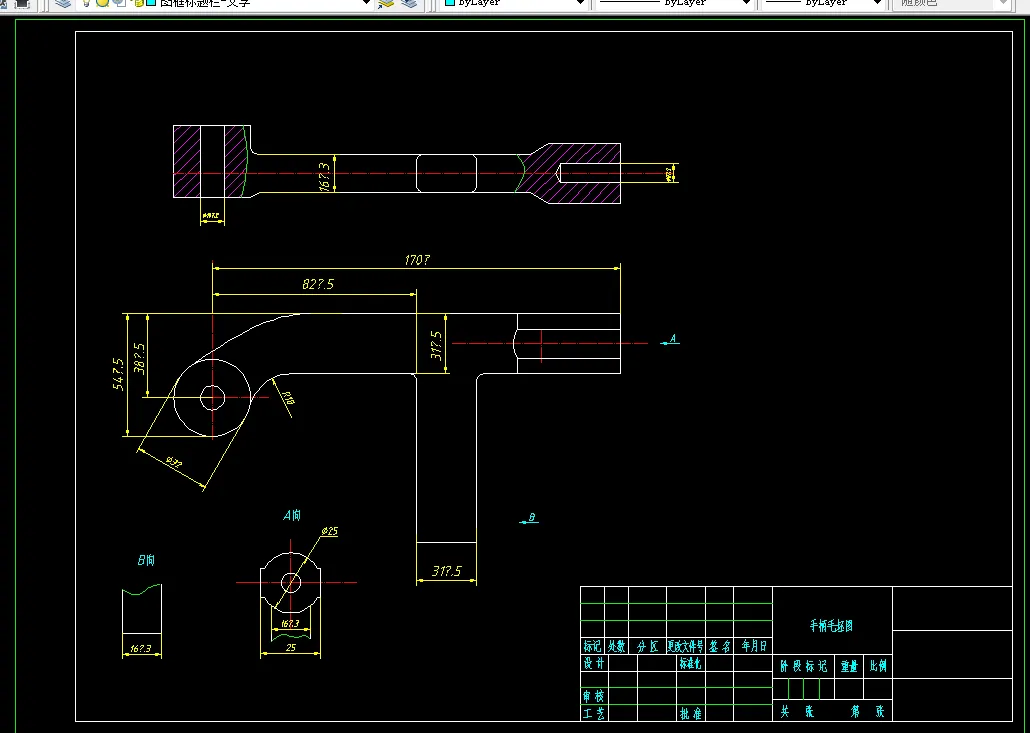The image size is (1030, 733).
Task: Click cyan swatch in color control box
Action: point(450,3)
